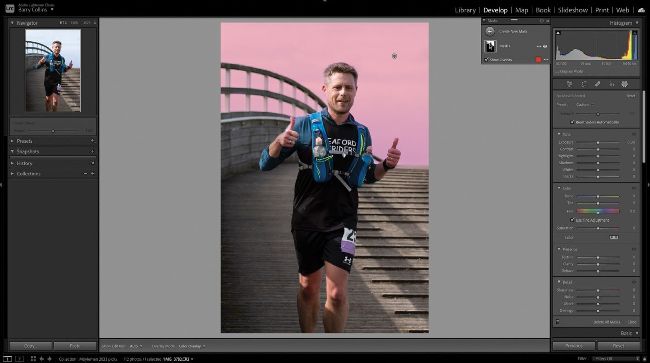Select the Red Eye Correction tool icon
The width and height of the screenshot is (650, 363).
[611, 84]
